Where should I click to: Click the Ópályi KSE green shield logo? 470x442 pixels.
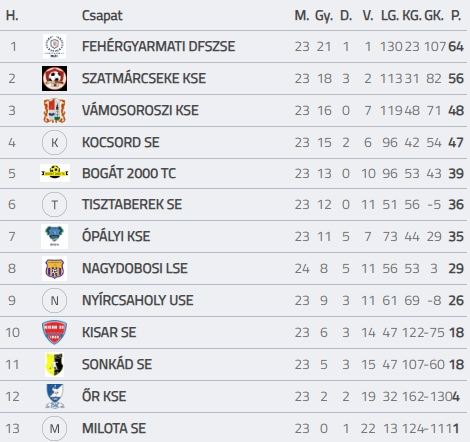pyautogui.click(x=54, y=236)
